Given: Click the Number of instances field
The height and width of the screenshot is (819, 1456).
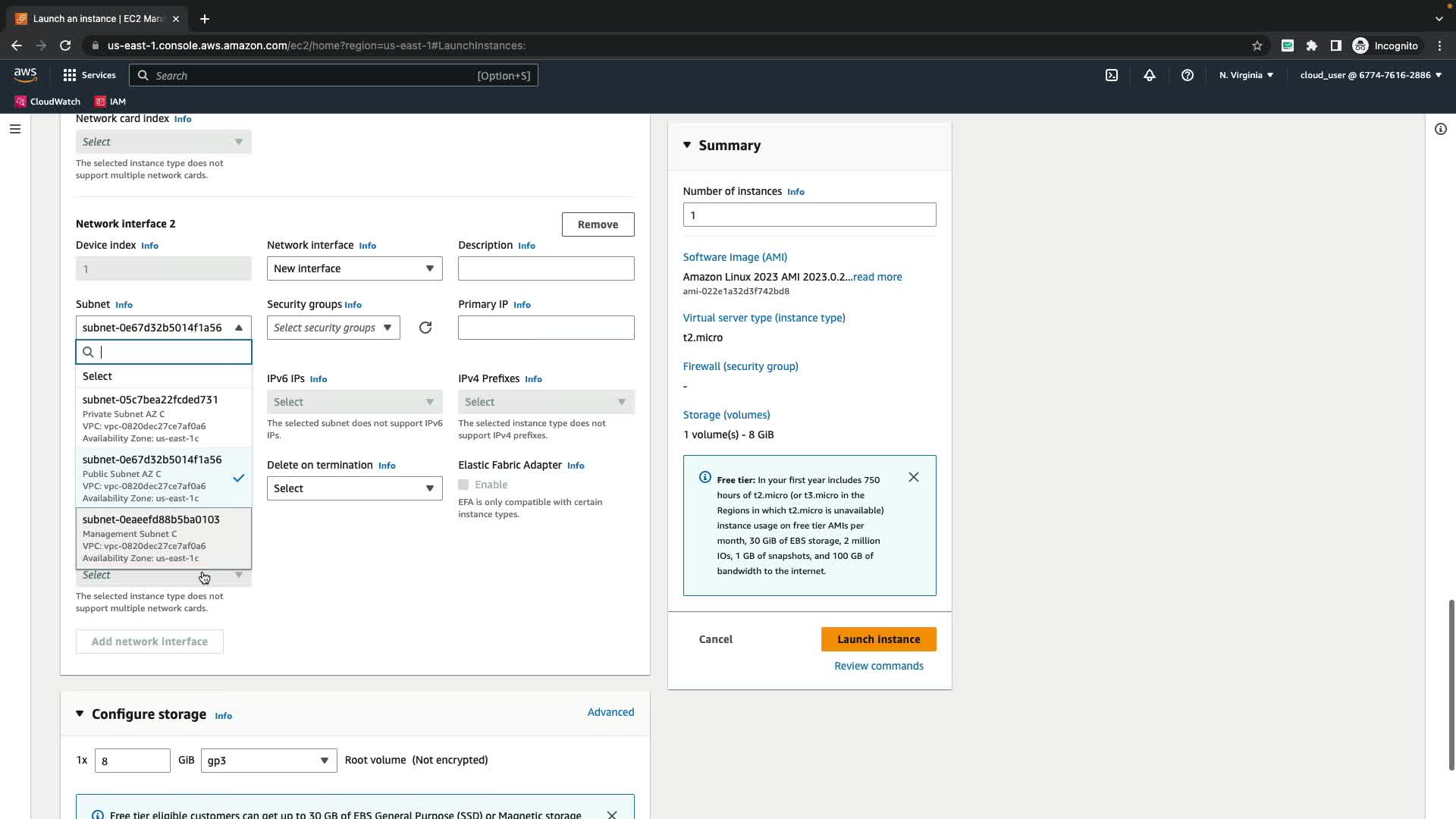Looking at the screenshot, I should click(809, 215).
